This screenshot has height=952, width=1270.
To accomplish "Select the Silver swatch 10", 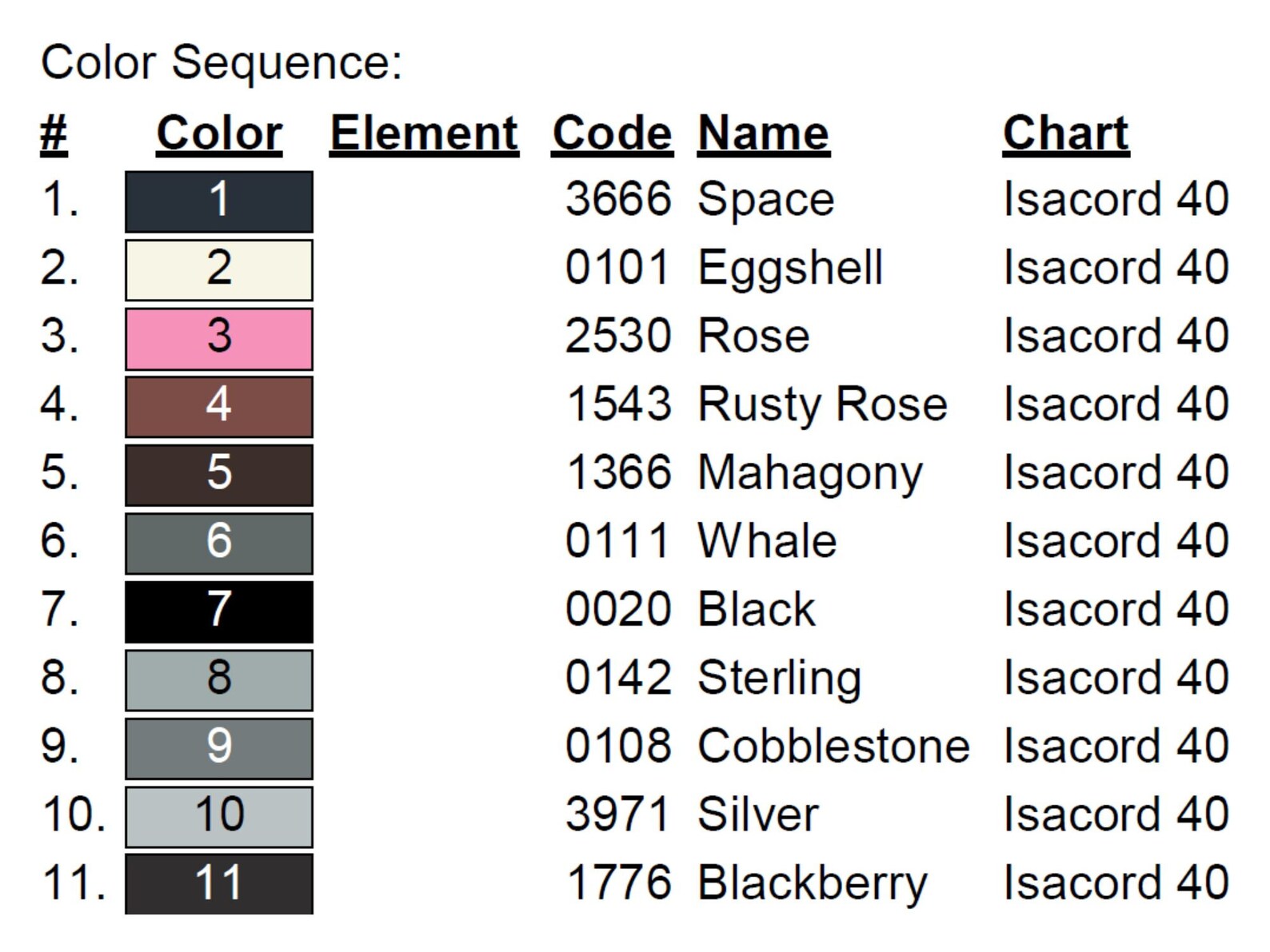I will coord(218,817).
